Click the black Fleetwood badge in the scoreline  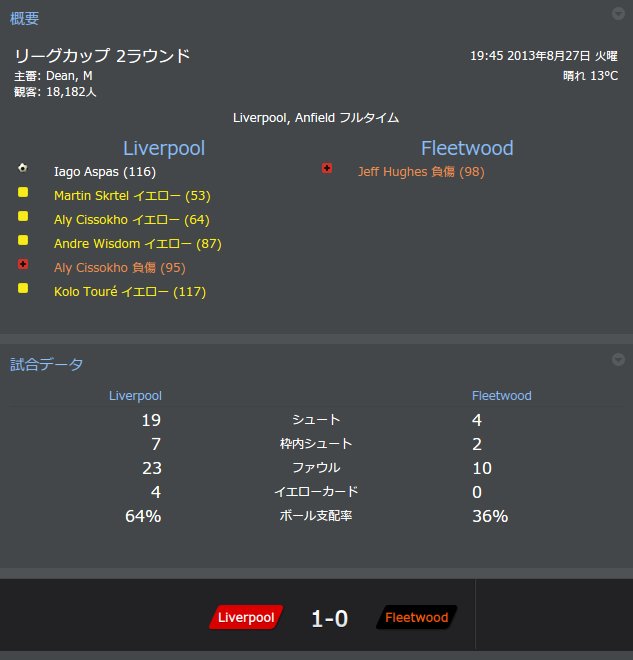417,617
